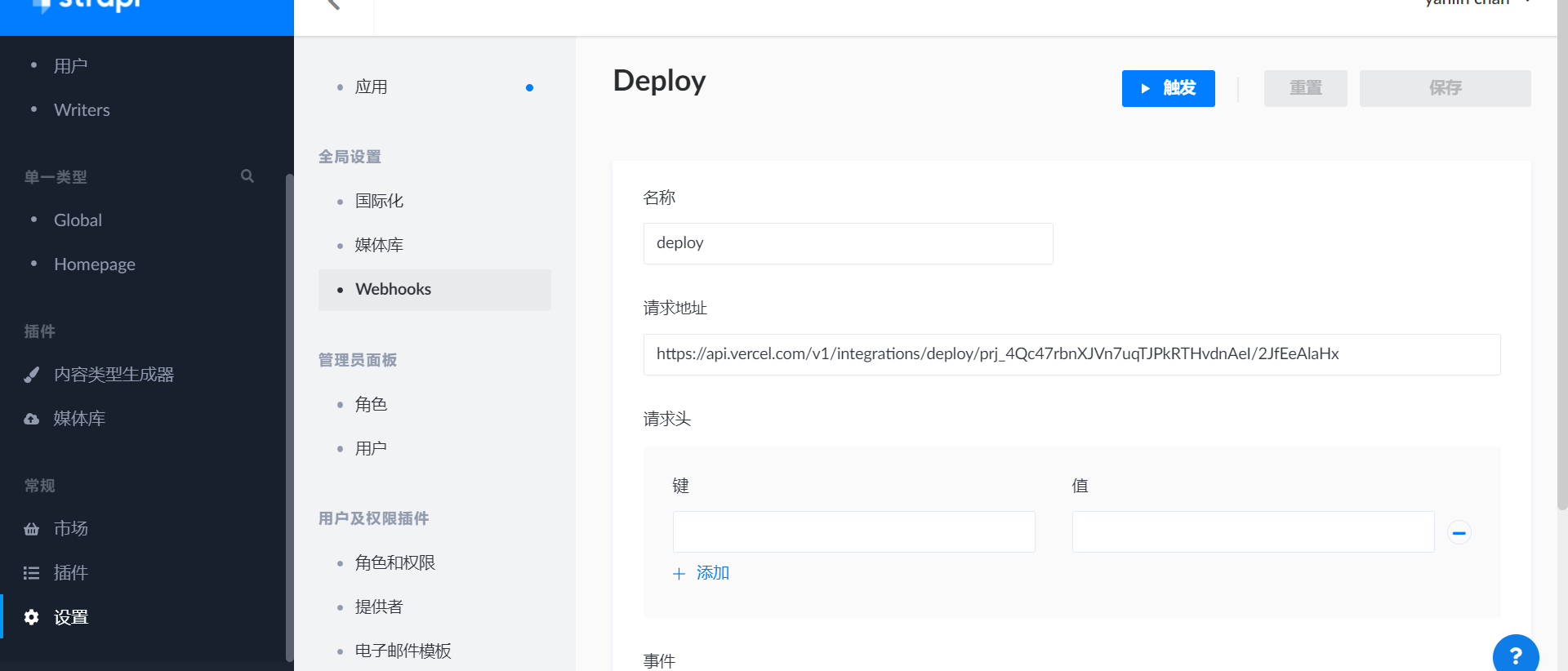The image size is (1568, 671).
Task: Open 用户 in the left collection list
Action: [x=71, y=66]
